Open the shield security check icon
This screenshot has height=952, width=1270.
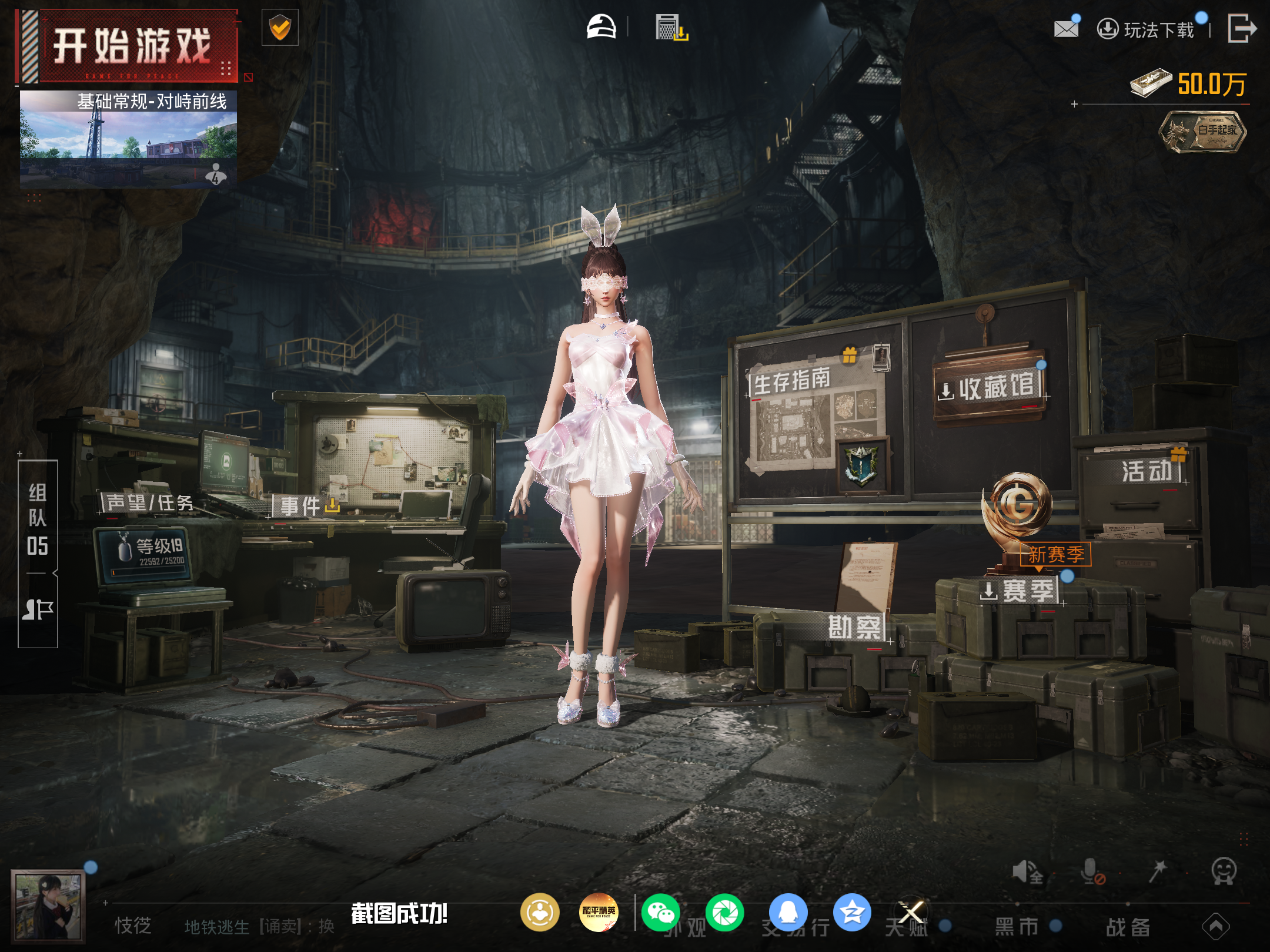[280, 27]
